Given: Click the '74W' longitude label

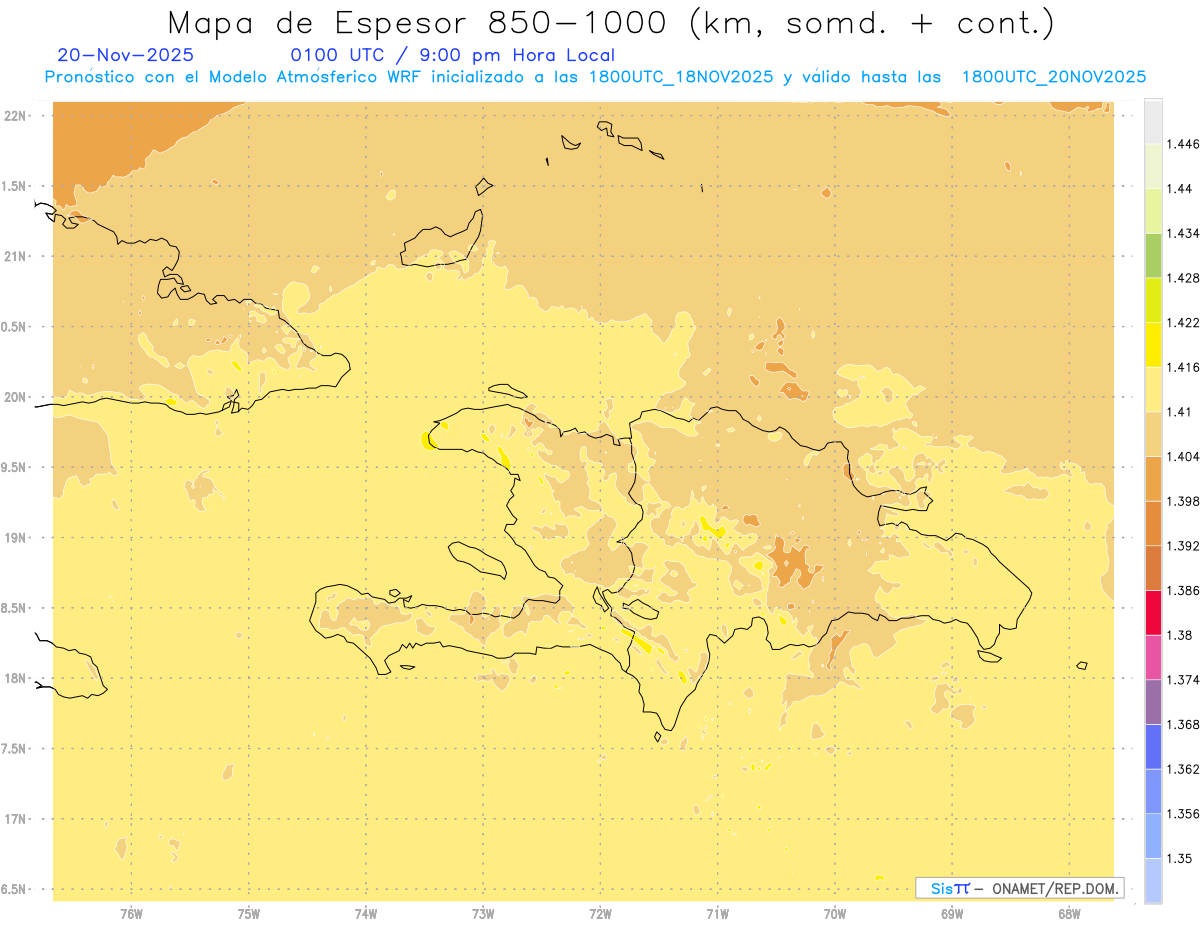Looking at the screenshot, I should [366, 914].
